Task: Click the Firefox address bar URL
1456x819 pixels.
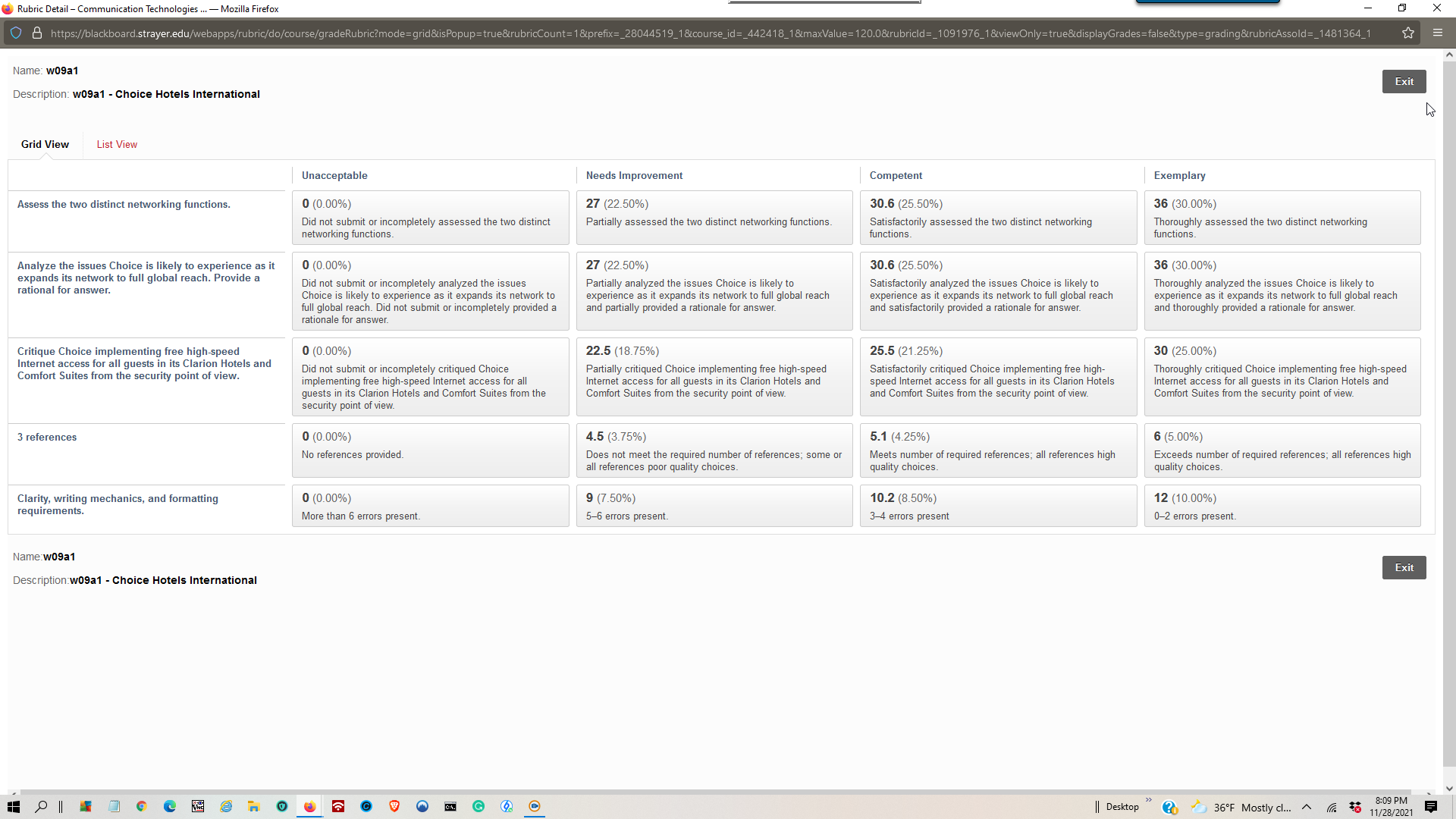Action: [711, 33]
